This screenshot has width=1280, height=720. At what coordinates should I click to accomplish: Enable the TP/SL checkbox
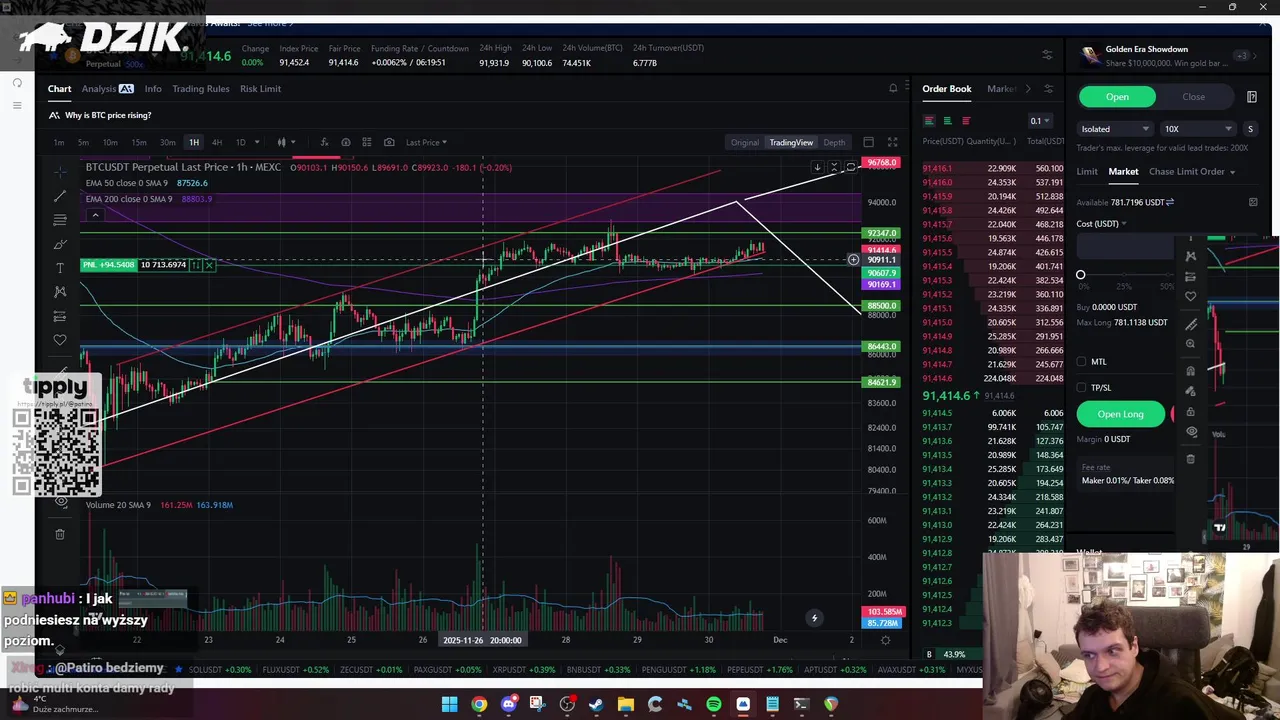pyautogui.click(x=1081, y=388)
